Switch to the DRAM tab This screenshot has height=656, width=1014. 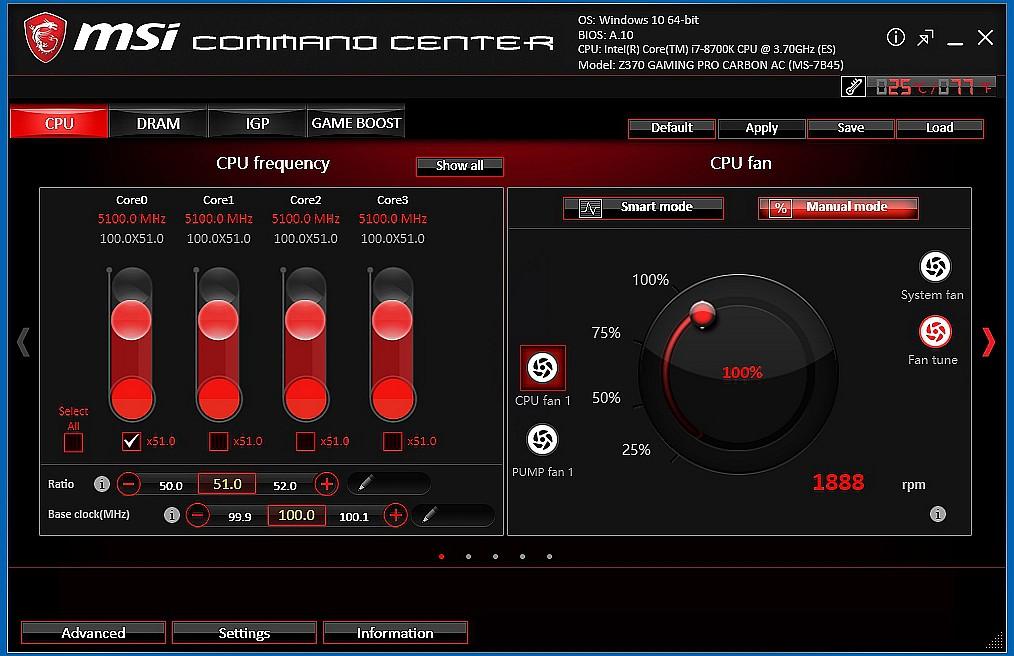(x=158, y=122)
